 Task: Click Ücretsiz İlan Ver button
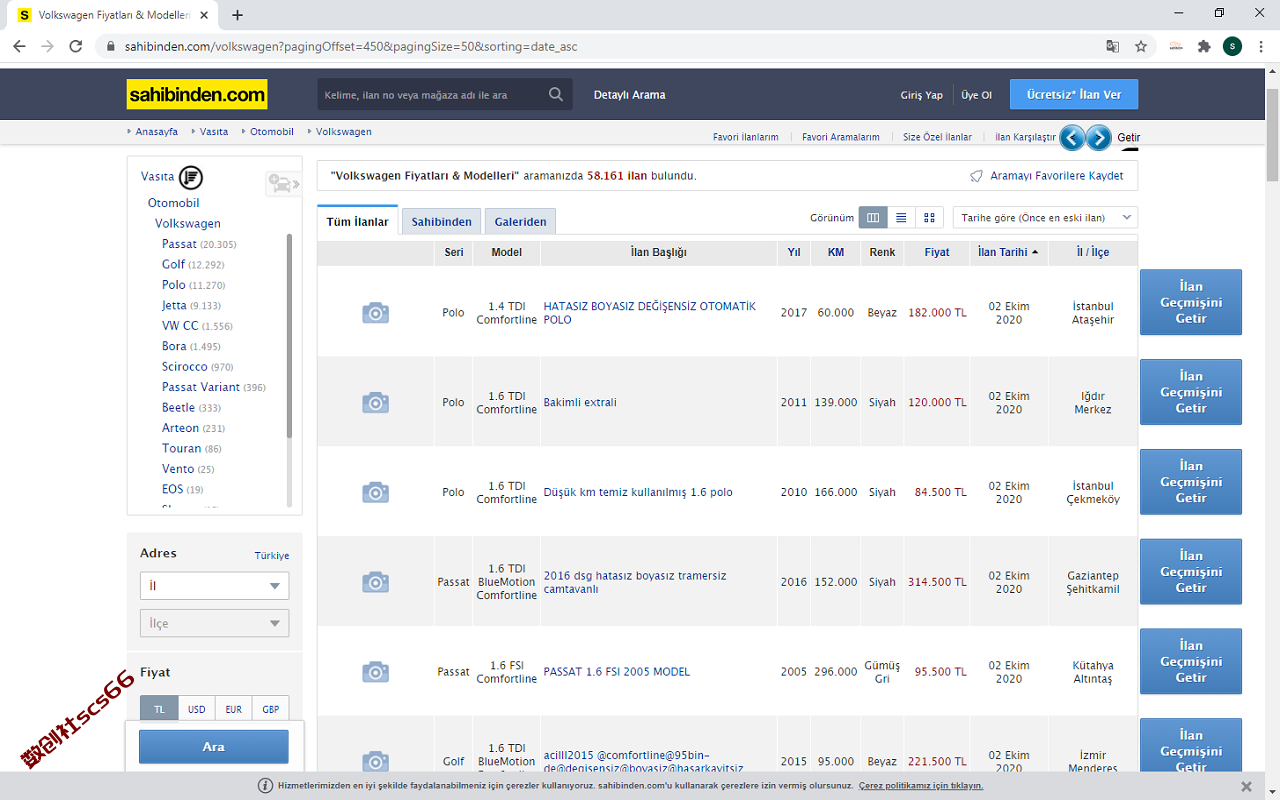click(1074, 95)
